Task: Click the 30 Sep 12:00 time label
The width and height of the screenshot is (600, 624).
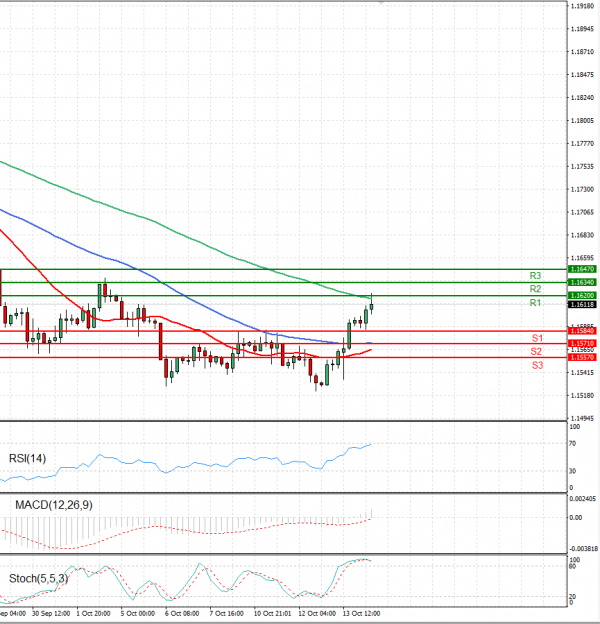Action: point(51,614)
